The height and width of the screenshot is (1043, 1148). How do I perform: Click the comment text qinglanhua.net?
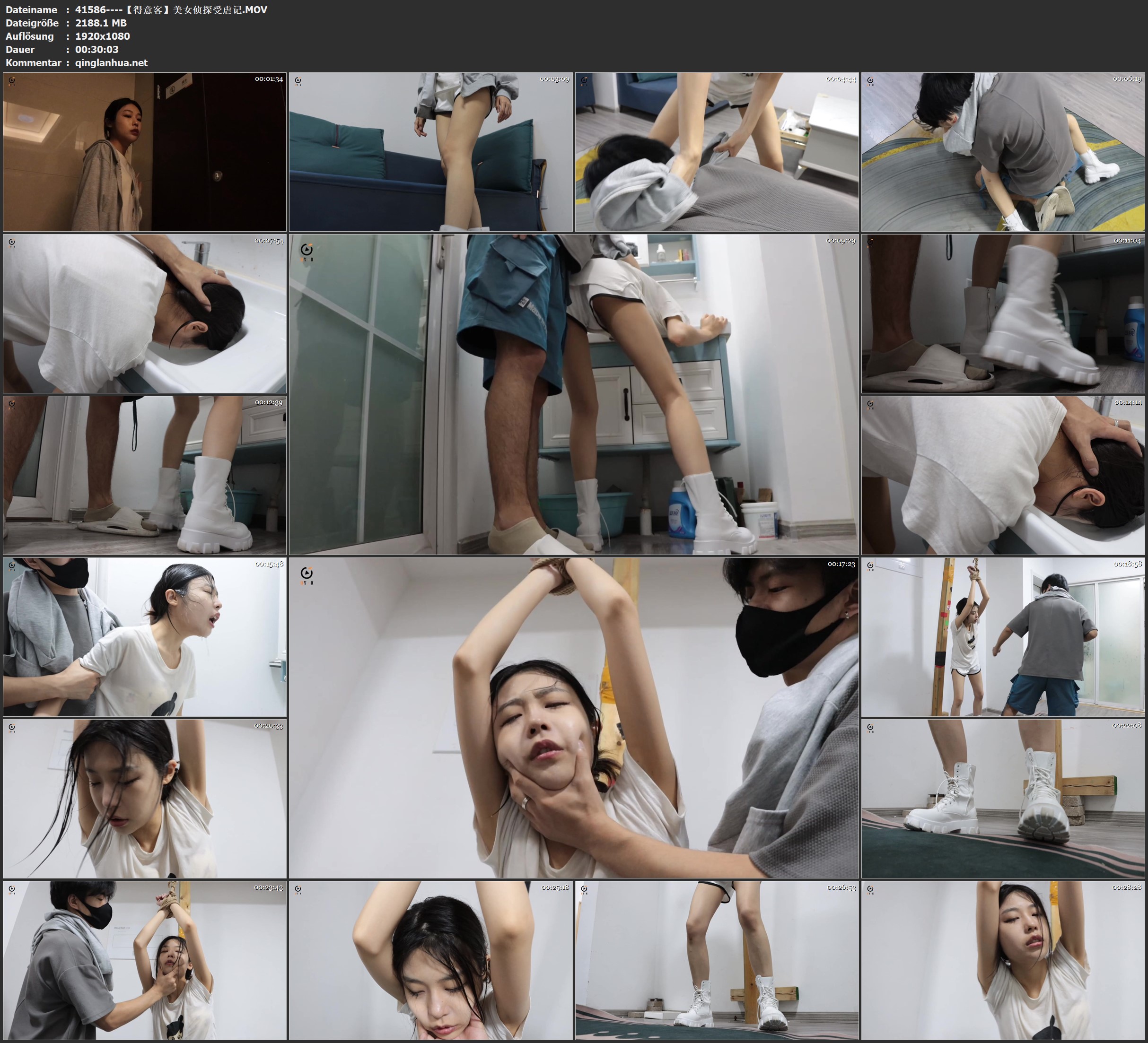tap(111, 62)
